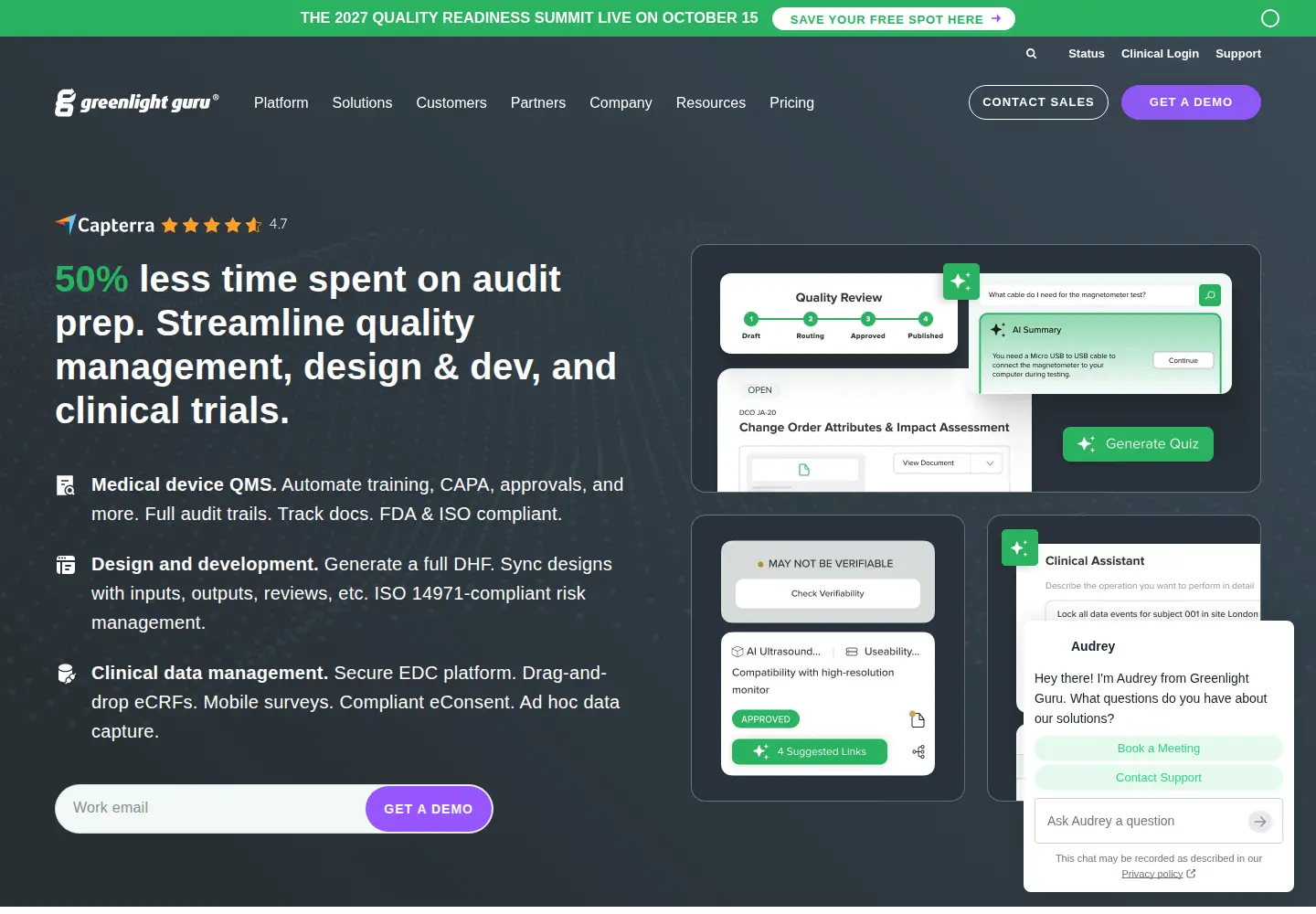Click the Routing step in Quality Review
The image size is (1316, 914).
[x=810, y=326]
